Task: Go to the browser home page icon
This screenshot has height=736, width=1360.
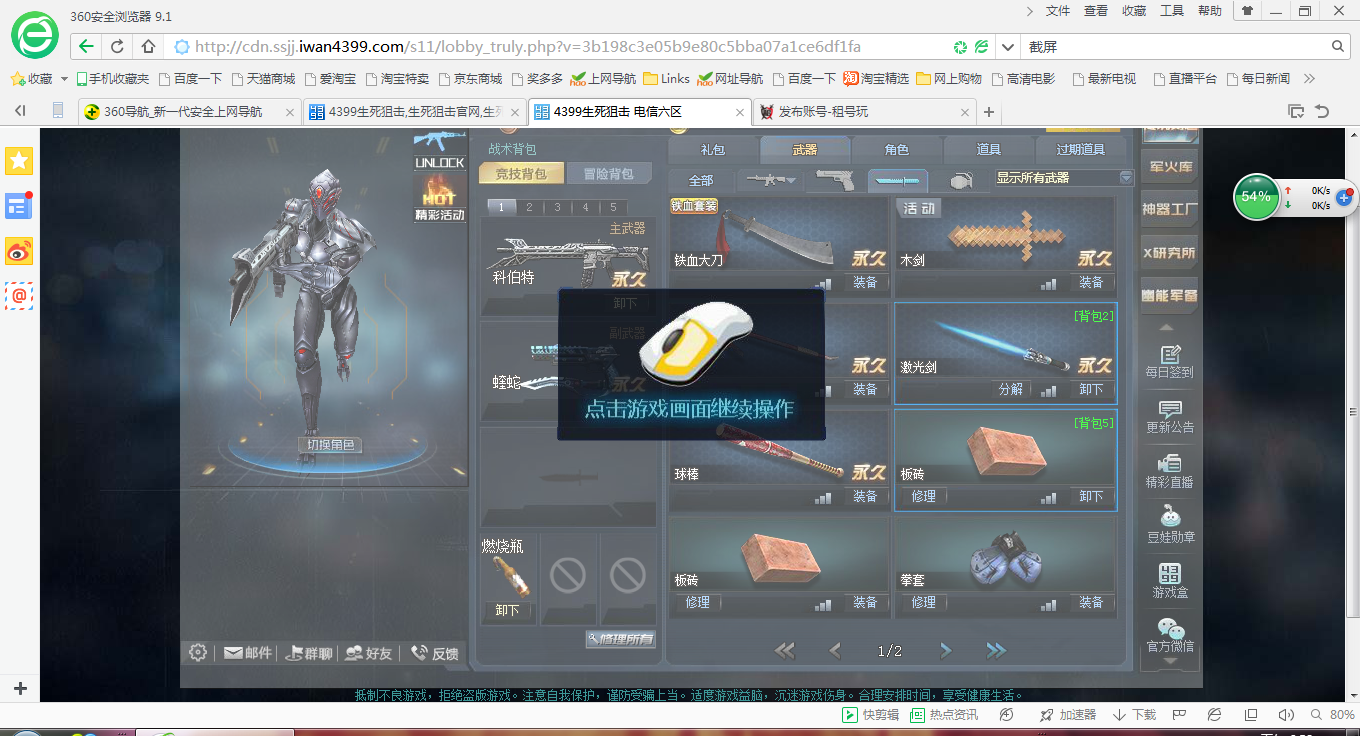Action: [148, 46]
